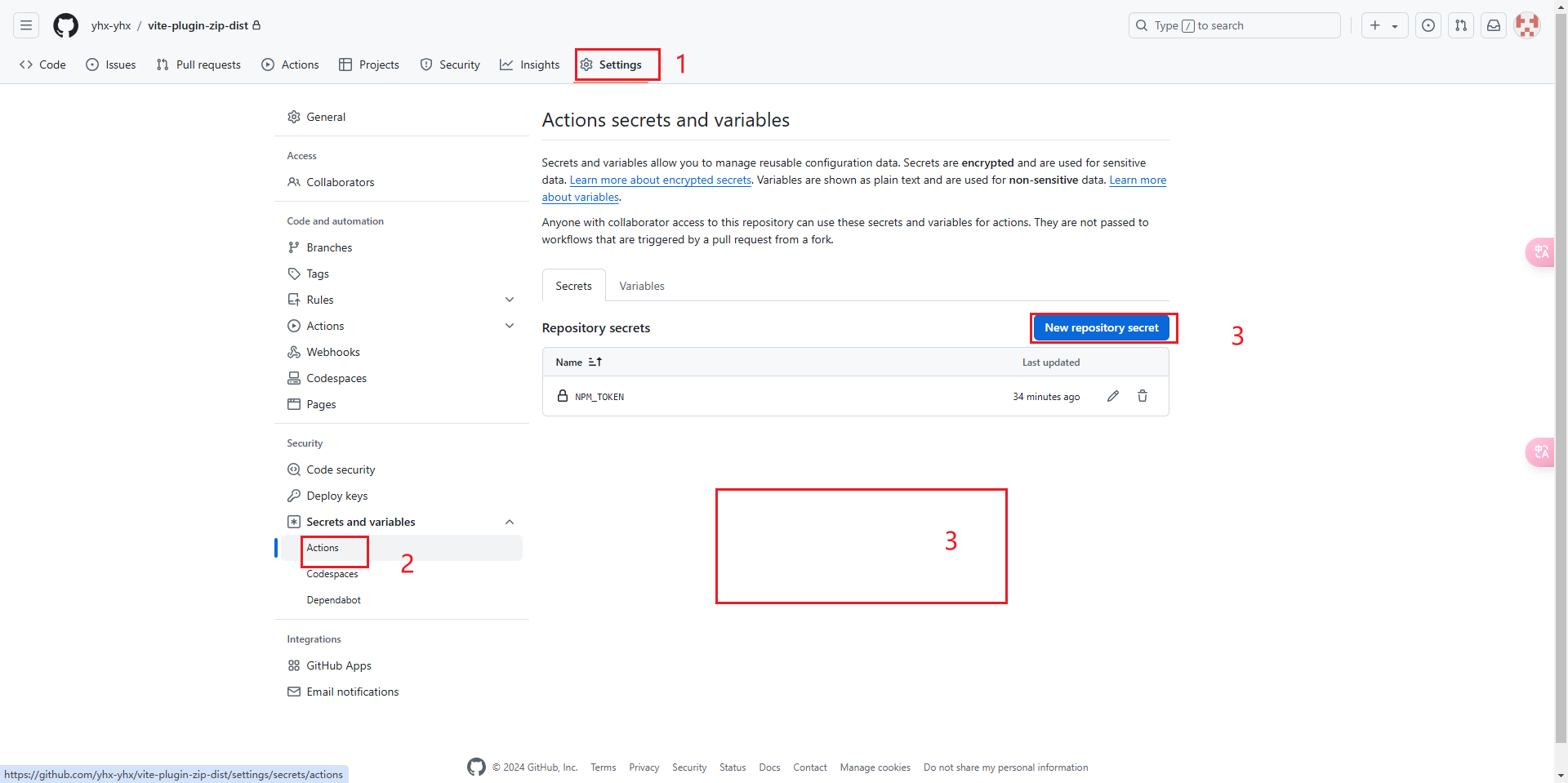Open the hamburger navigation menu
Viewport: 1568px width, 783px height.
coord(26,25)
